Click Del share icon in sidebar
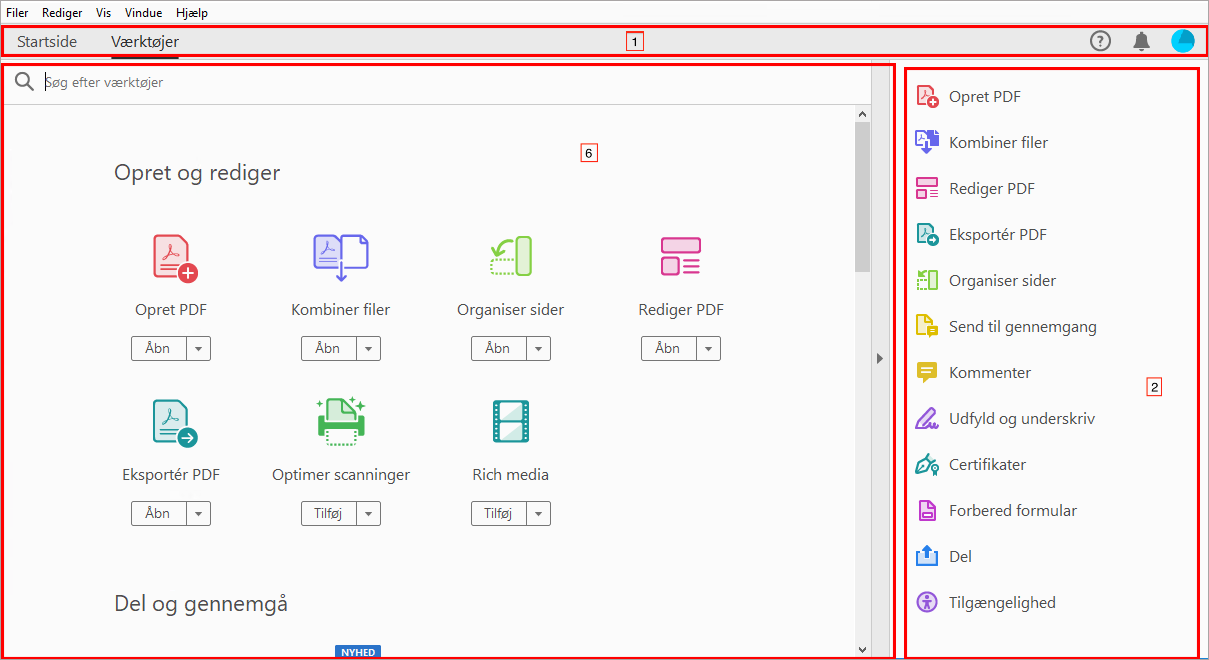Screen dimensions: 1209x660 point(927,556)
